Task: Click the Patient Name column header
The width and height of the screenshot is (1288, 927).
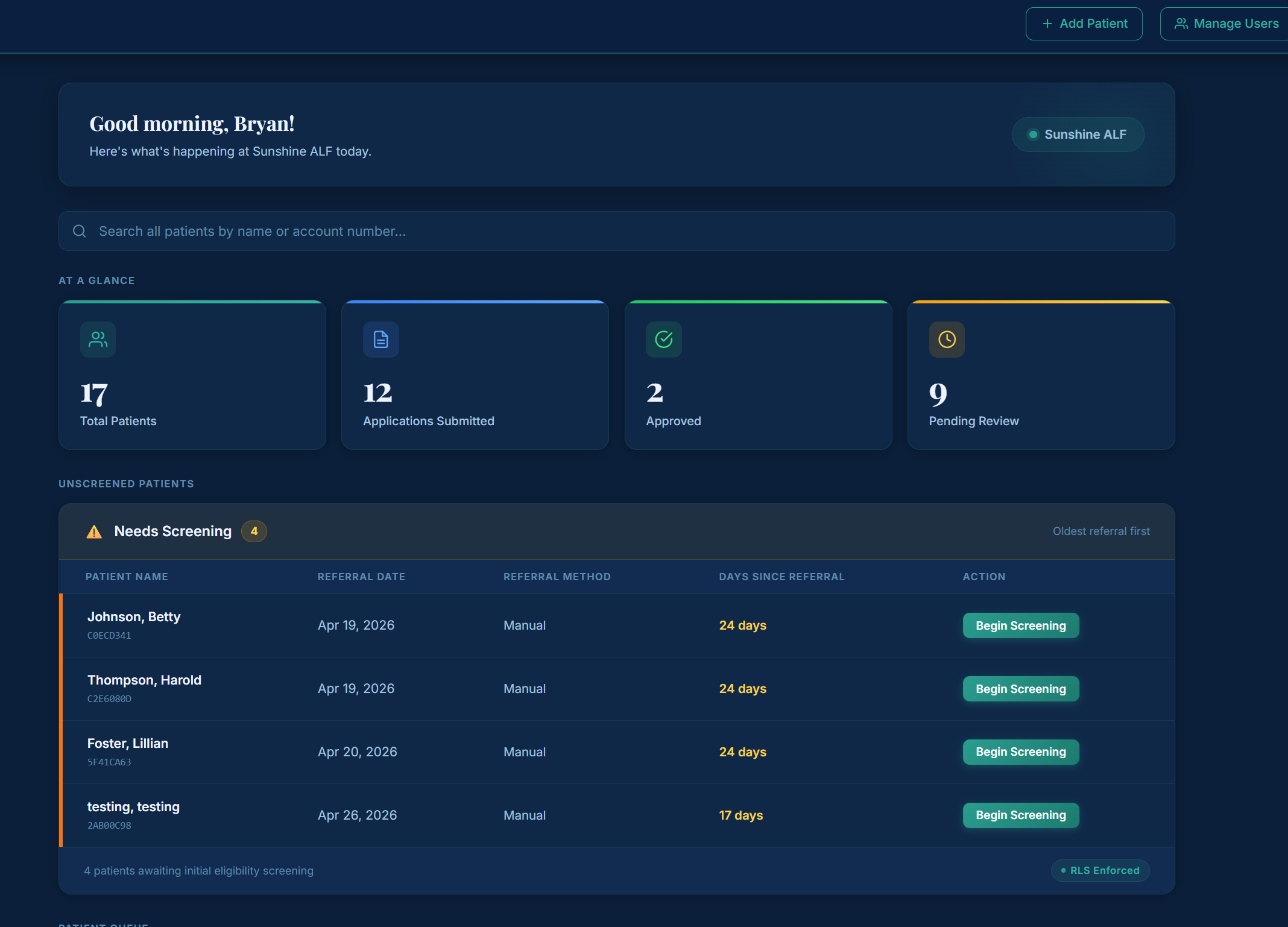Action: coord(127,577)
